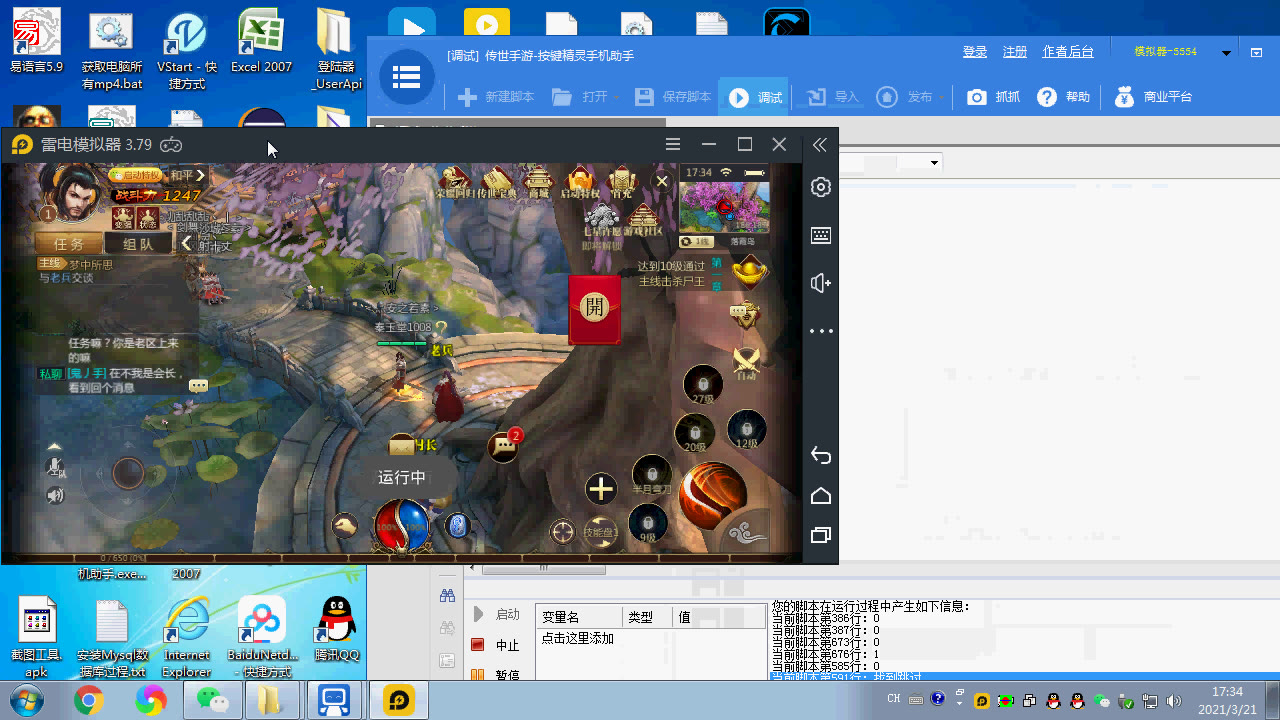
Task: Open Chrome from the Windows taskbar
Action: (x=89, y=700)
